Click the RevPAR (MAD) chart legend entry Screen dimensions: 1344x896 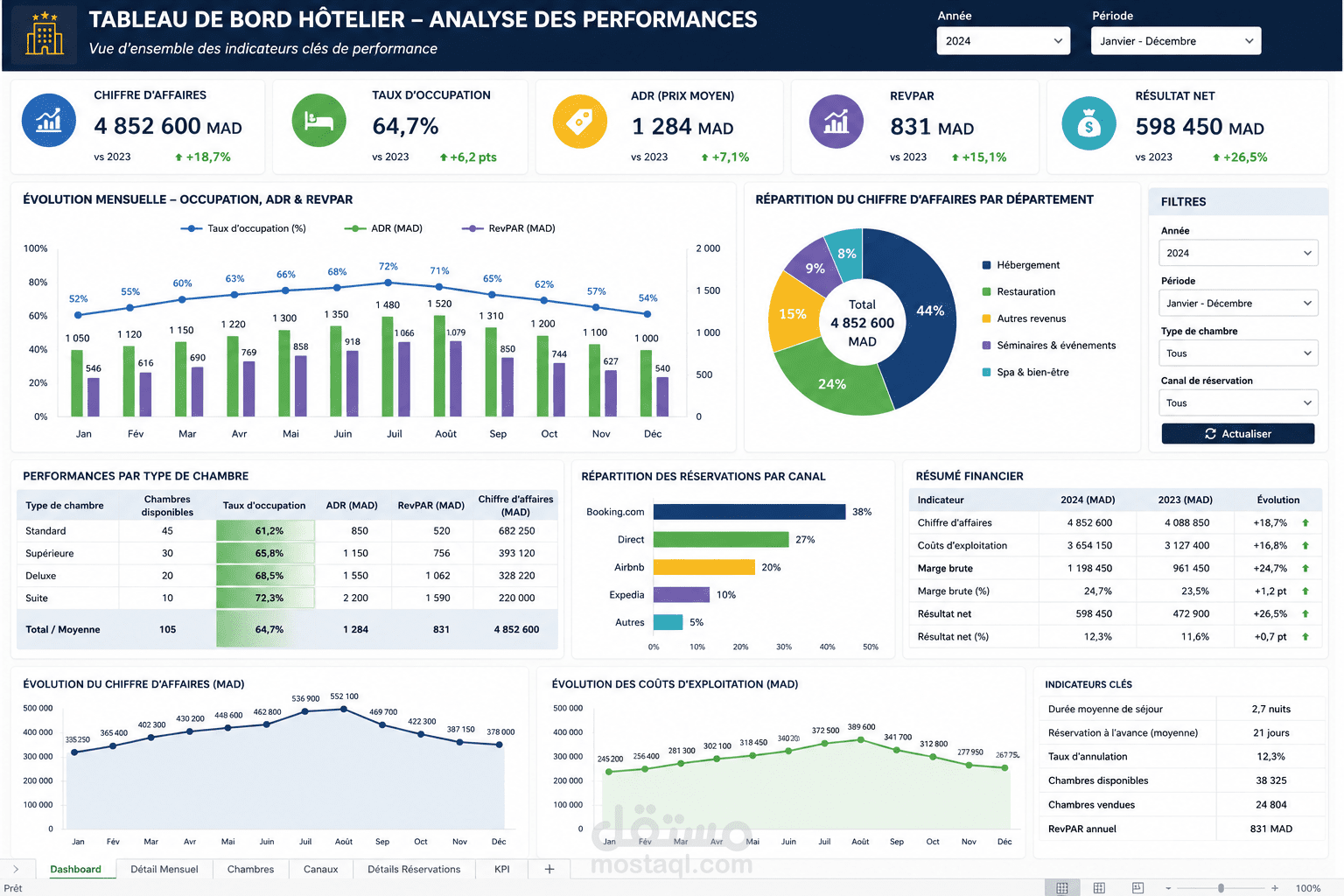coord(509,228)
